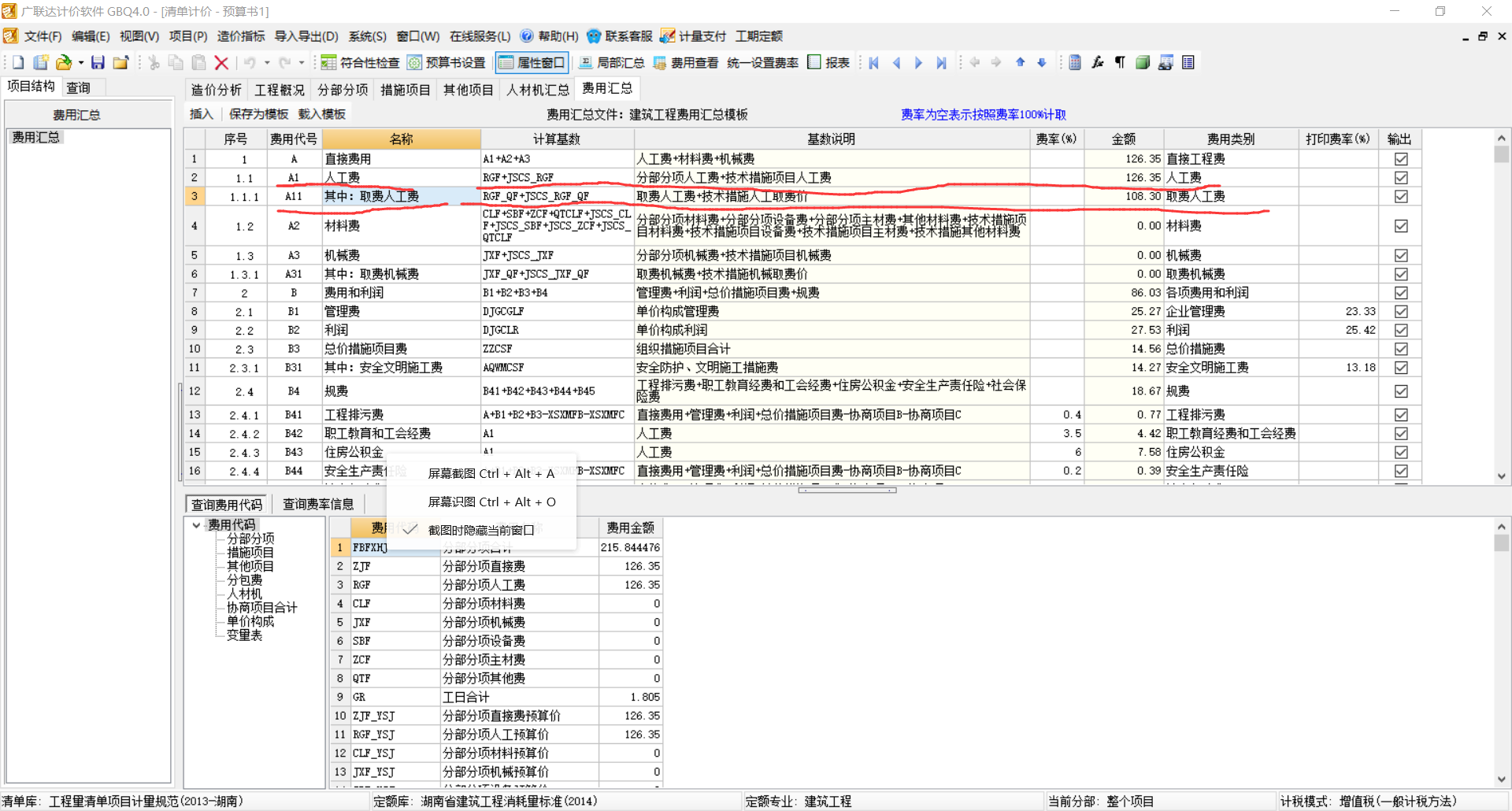The width and height of the screenshot is (1512, 811).
Task: Click the Copy icon in toolbar
Action: [176, 62]
